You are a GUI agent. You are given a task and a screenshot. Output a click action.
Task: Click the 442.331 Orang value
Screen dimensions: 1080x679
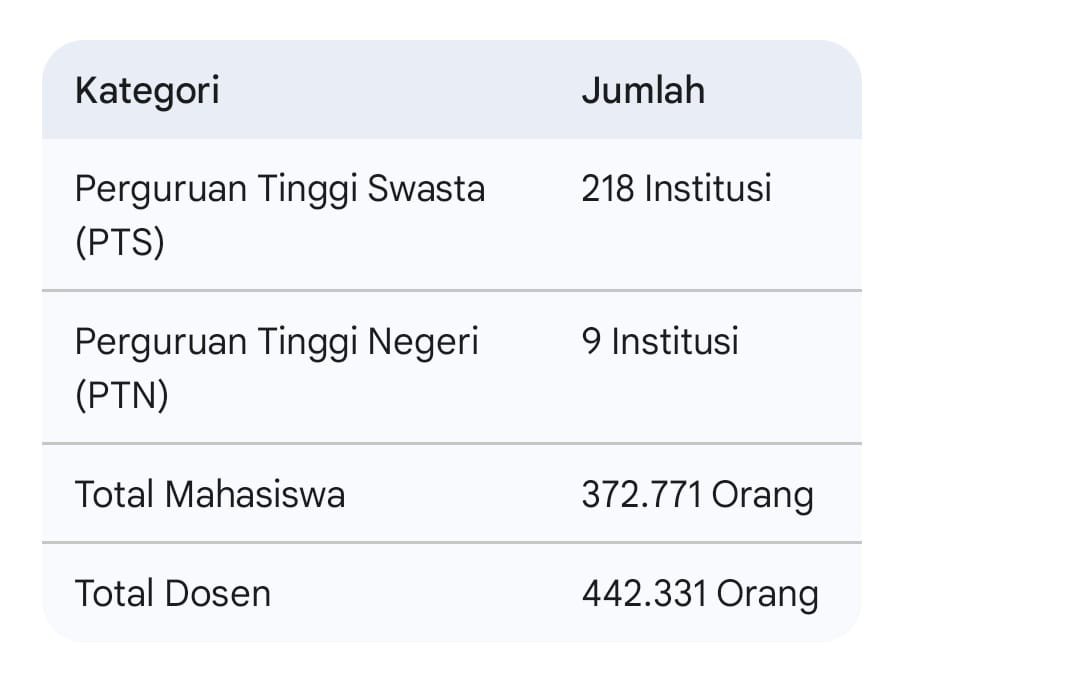point(699,593)
